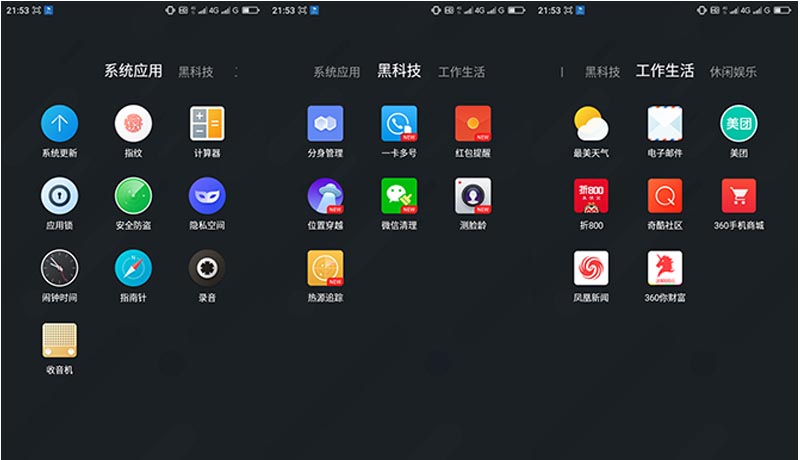Open 隐私空间 mask icon

point(207,196)
